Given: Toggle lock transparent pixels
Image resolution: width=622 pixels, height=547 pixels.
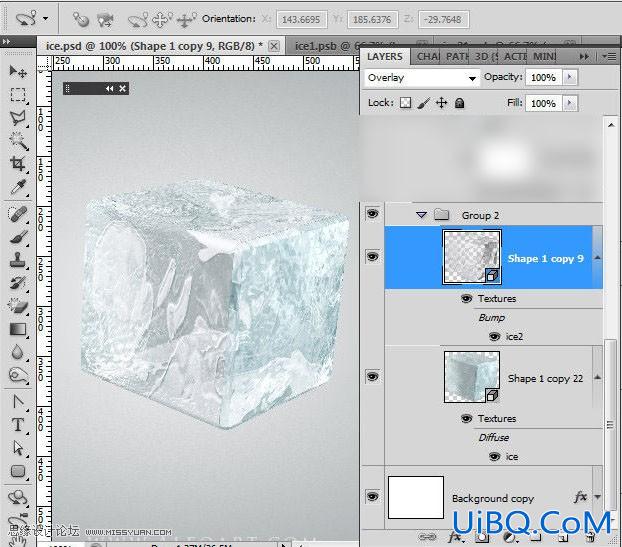Looking at the screenshot, I should tap(405, 103).
